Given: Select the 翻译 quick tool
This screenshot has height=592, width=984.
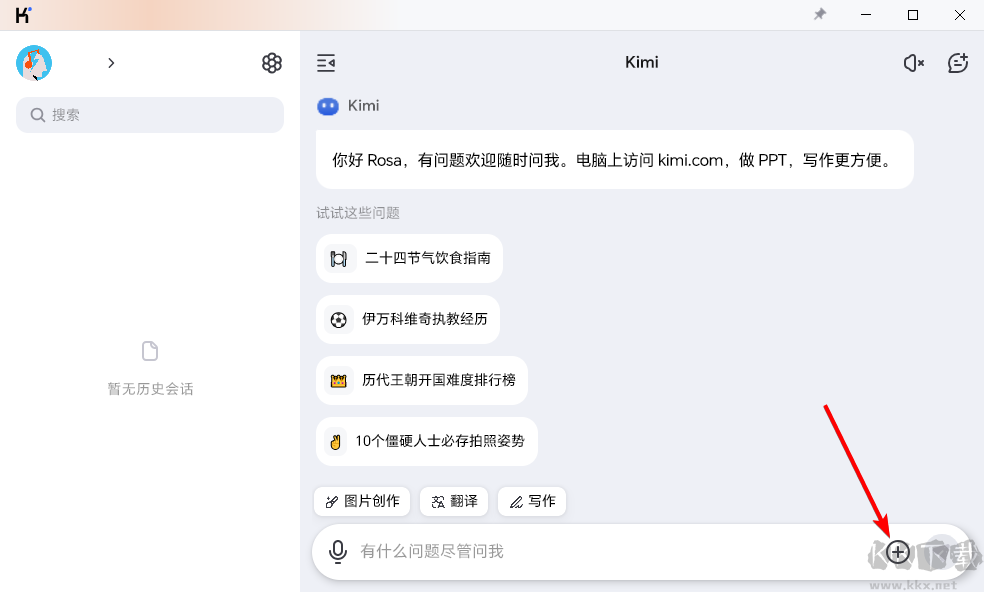Looking at the screenshot, I should tap(453, 501).
